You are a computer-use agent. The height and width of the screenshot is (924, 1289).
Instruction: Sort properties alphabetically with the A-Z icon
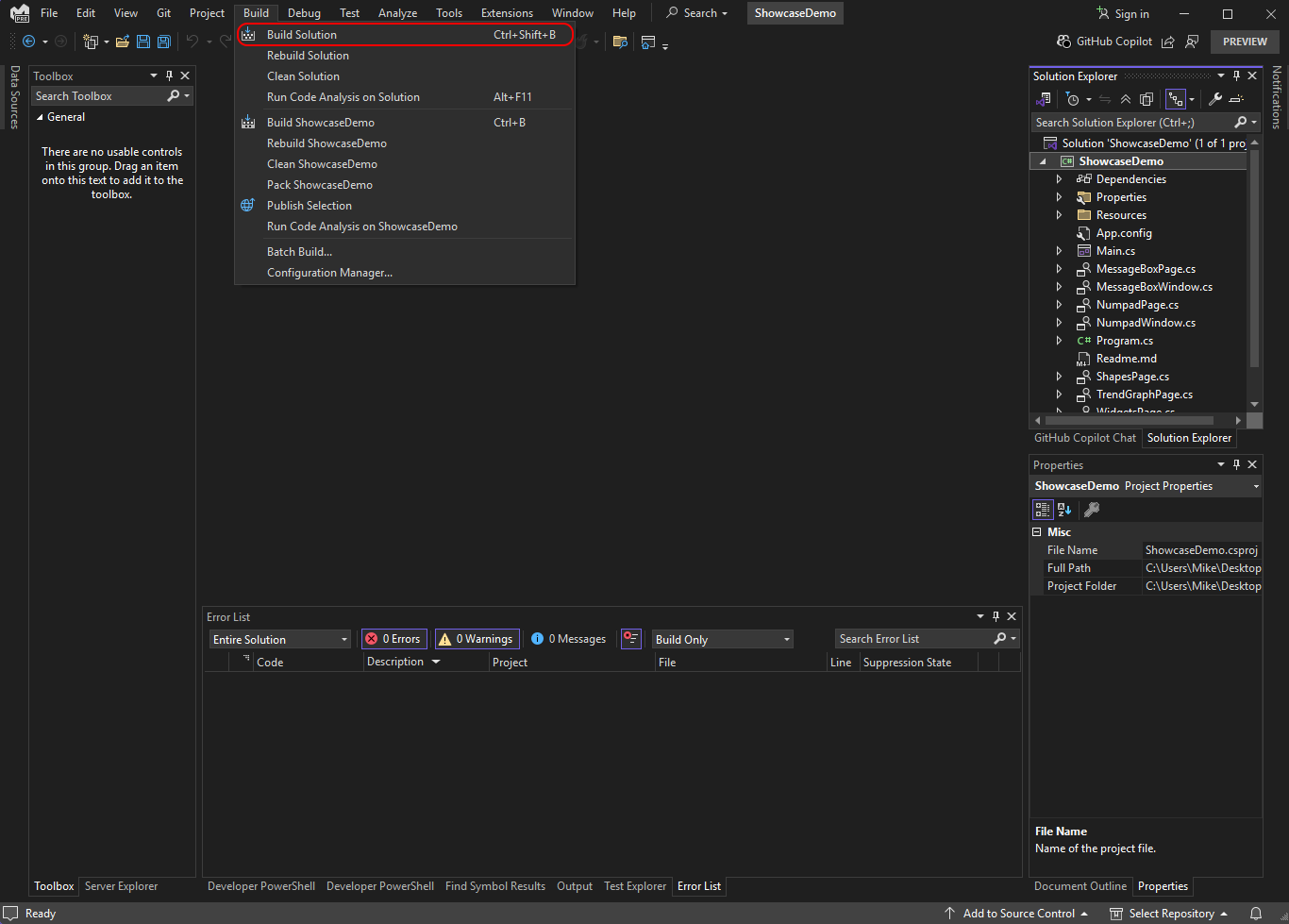1064,510
